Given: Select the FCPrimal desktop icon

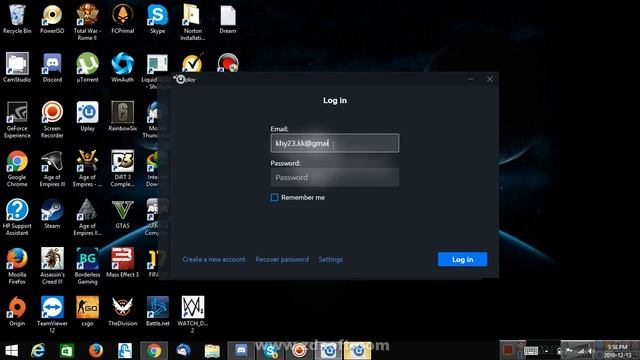Looking at the screenshot, I should pyautogui.click(x=122, y=19).
